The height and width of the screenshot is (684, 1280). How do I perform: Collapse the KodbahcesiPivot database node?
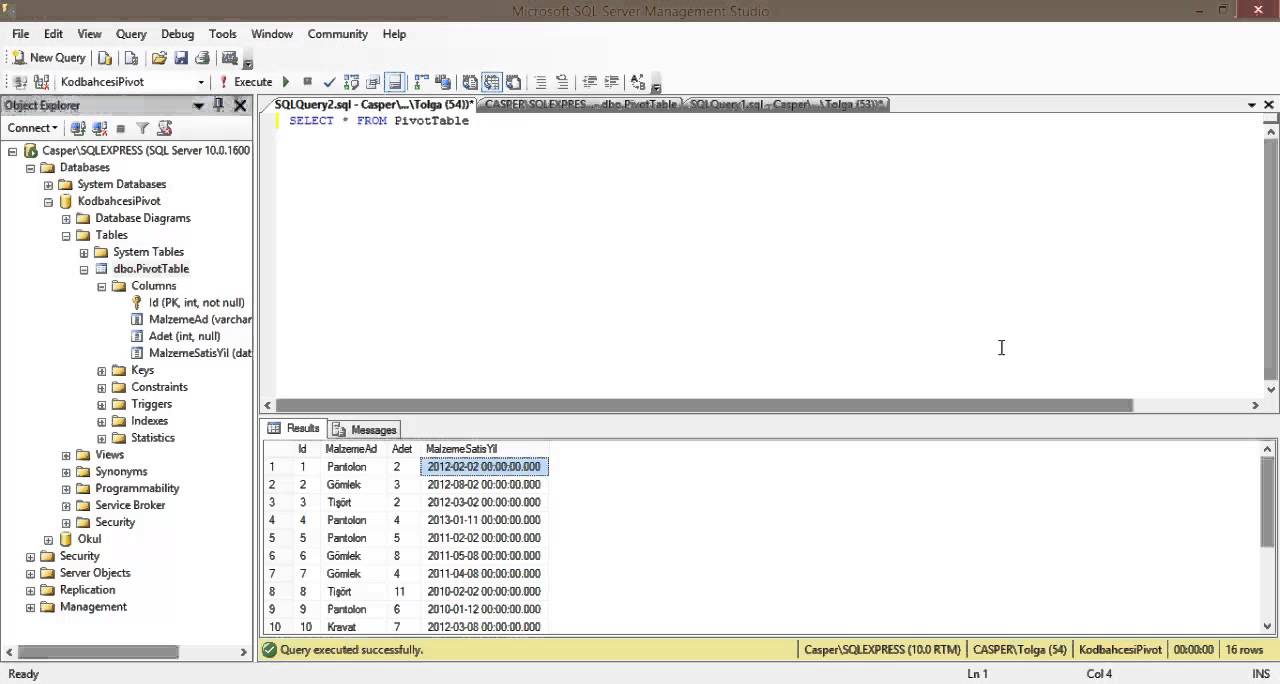48,202
